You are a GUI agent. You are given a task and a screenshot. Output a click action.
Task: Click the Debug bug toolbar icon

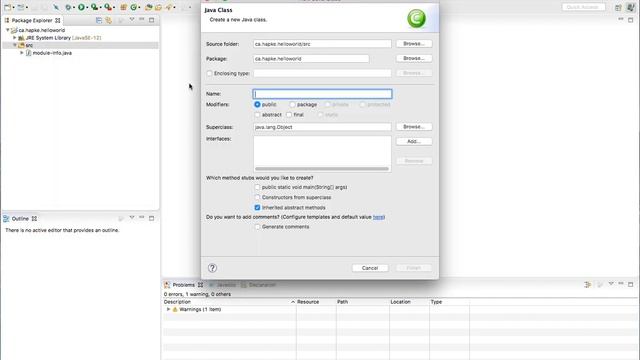click(x=68, y=7)
